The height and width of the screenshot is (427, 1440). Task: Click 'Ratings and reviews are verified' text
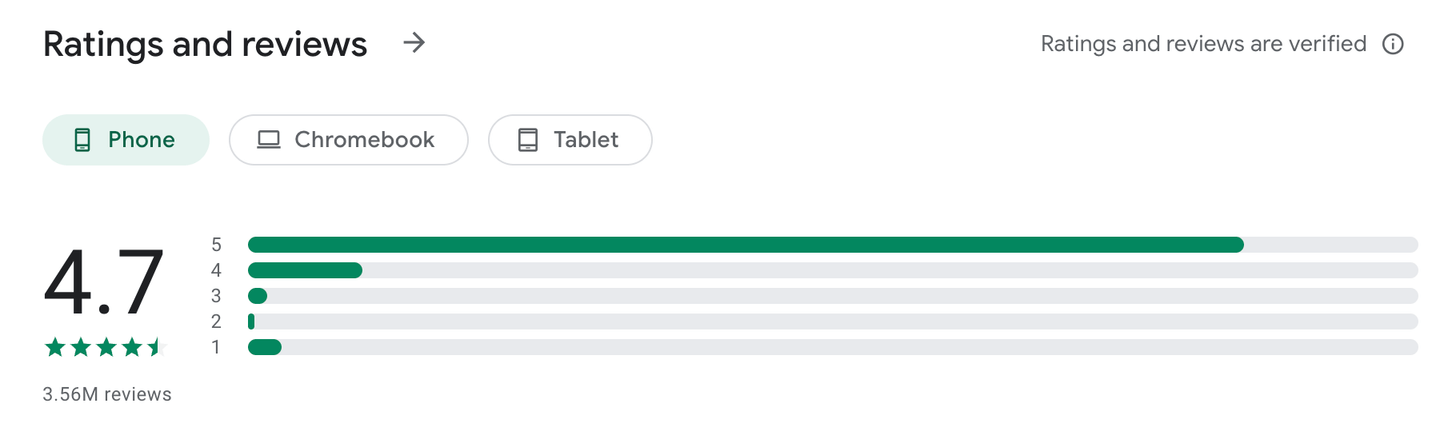pos(1203,44)
